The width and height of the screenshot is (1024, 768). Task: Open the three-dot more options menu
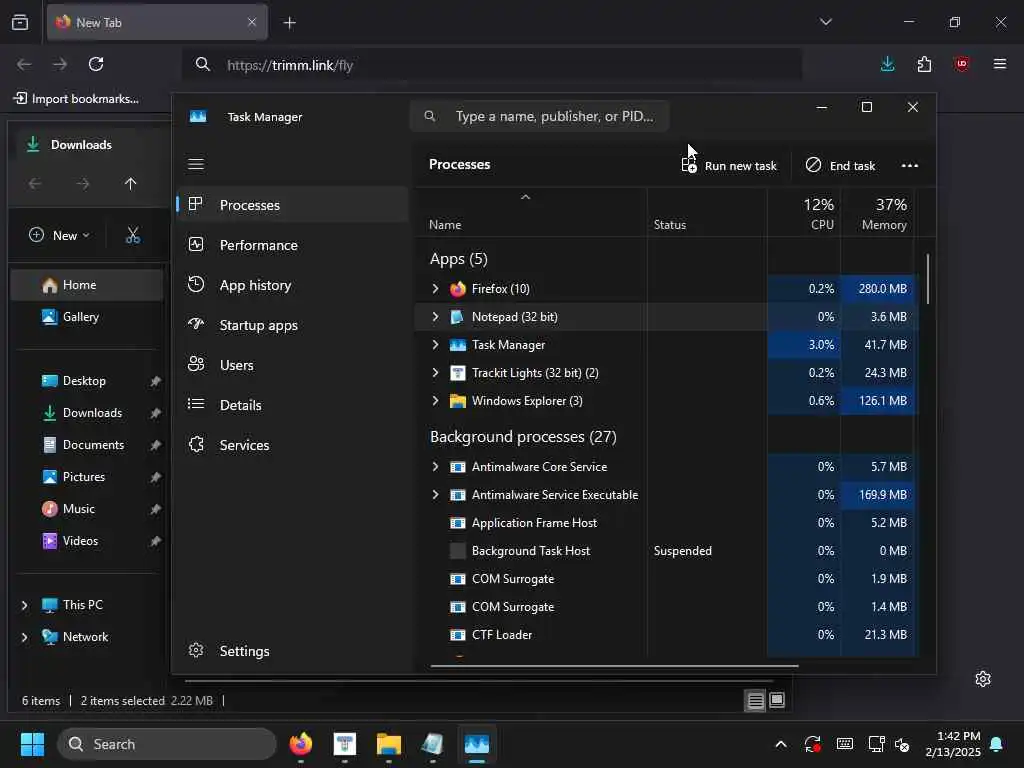pyautogui.click(x=909, y=165)
